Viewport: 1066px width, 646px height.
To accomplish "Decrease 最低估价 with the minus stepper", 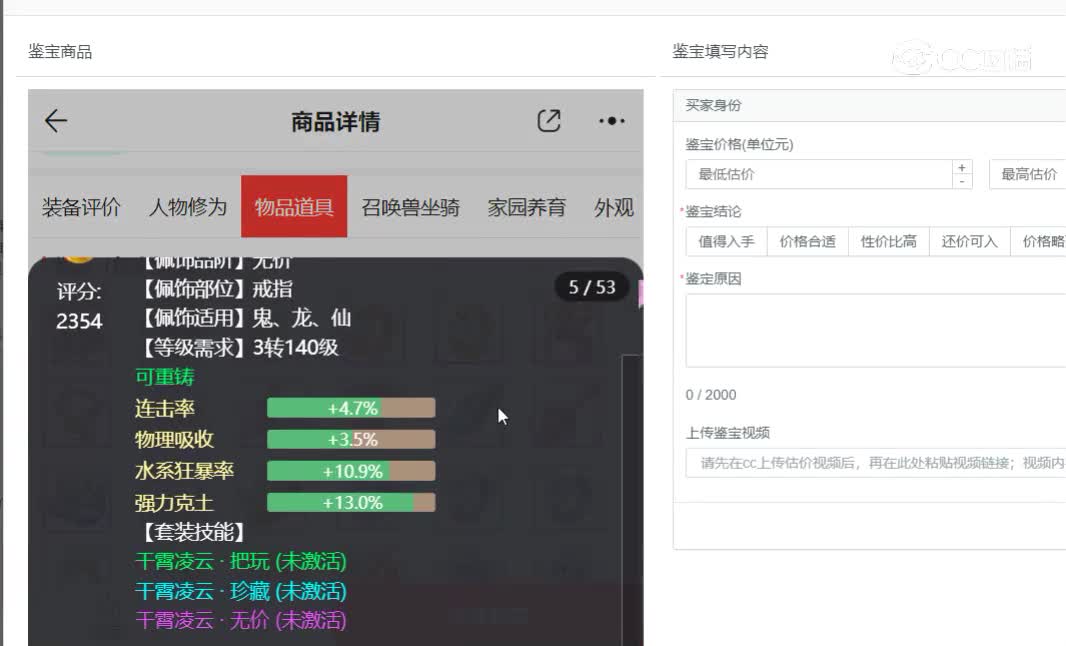I will click(962, 182).
